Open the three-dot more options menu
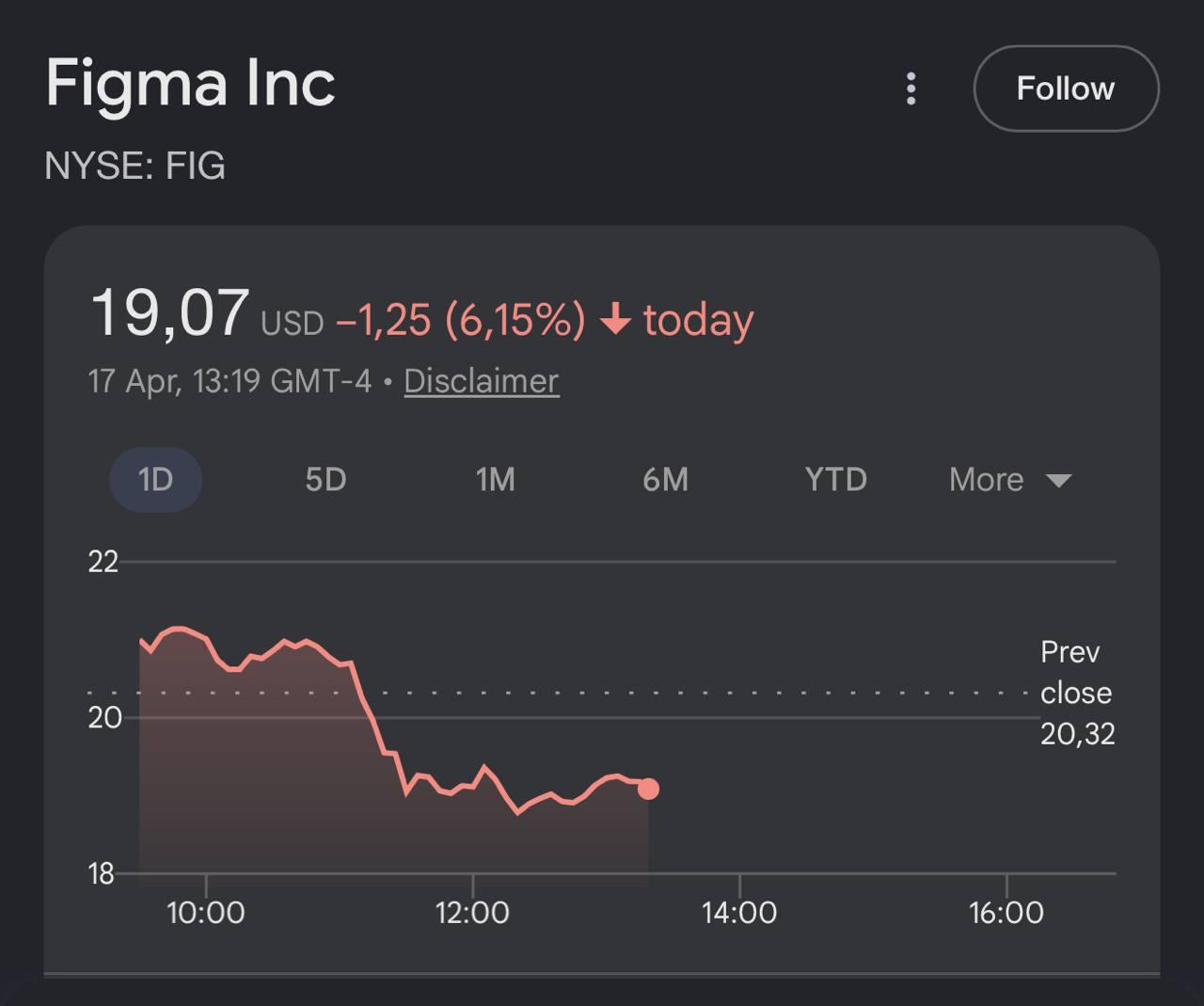 pyautogui.click(x=911, y=88)
